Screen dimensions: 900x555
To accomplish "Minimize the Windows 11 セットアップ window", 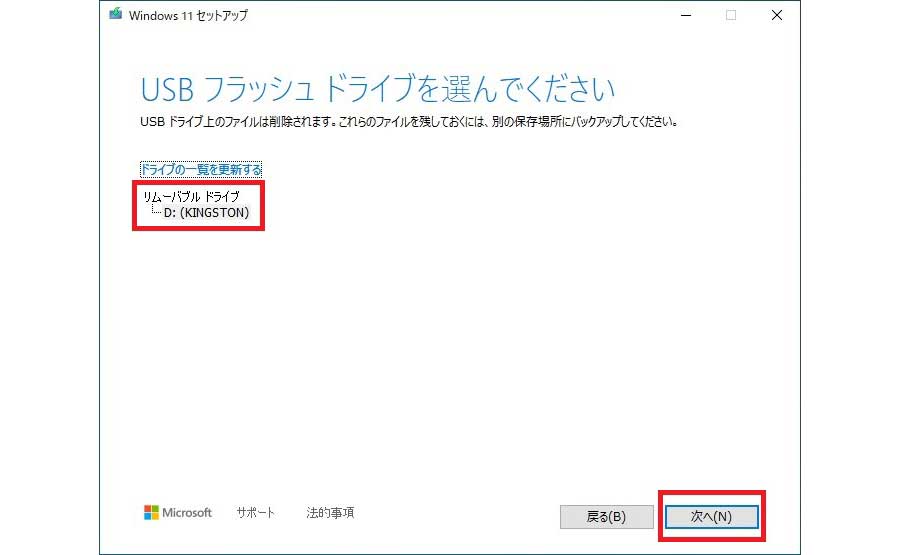I will 685,15.
